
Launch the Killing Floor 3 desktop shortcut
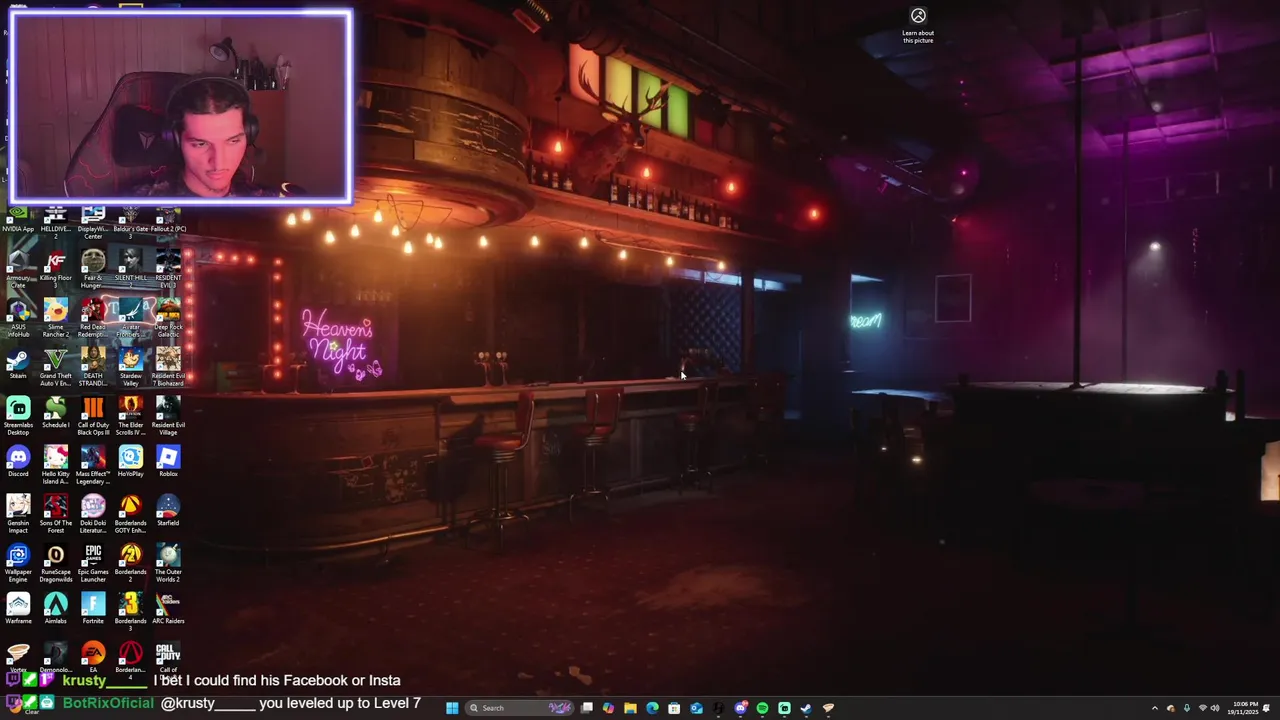pos(55,268)
